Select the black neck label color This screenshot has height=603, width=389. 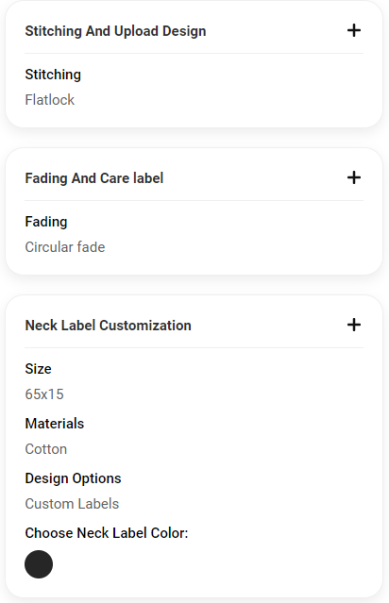(x=39, y=564)
